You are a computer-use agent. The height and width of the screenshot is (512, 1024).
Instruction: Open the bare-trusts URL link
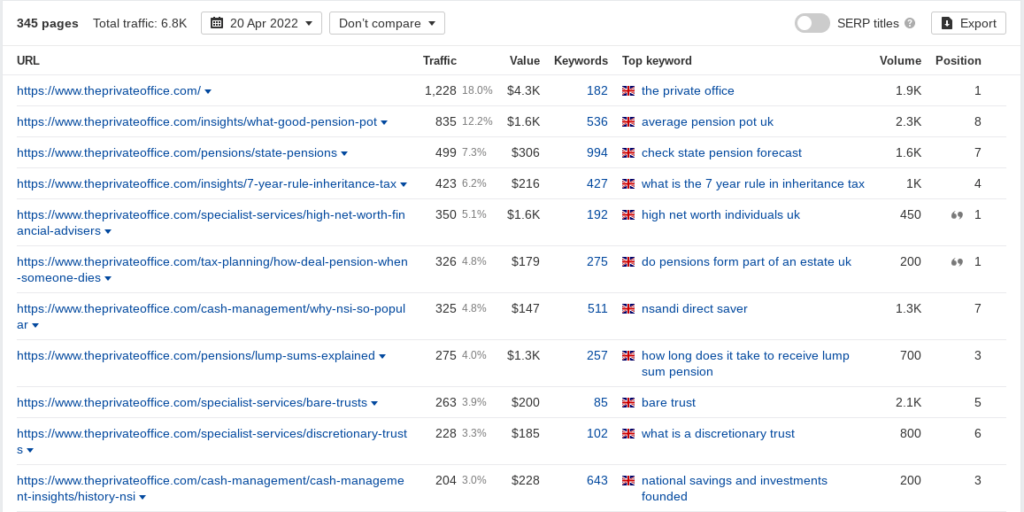192,403
